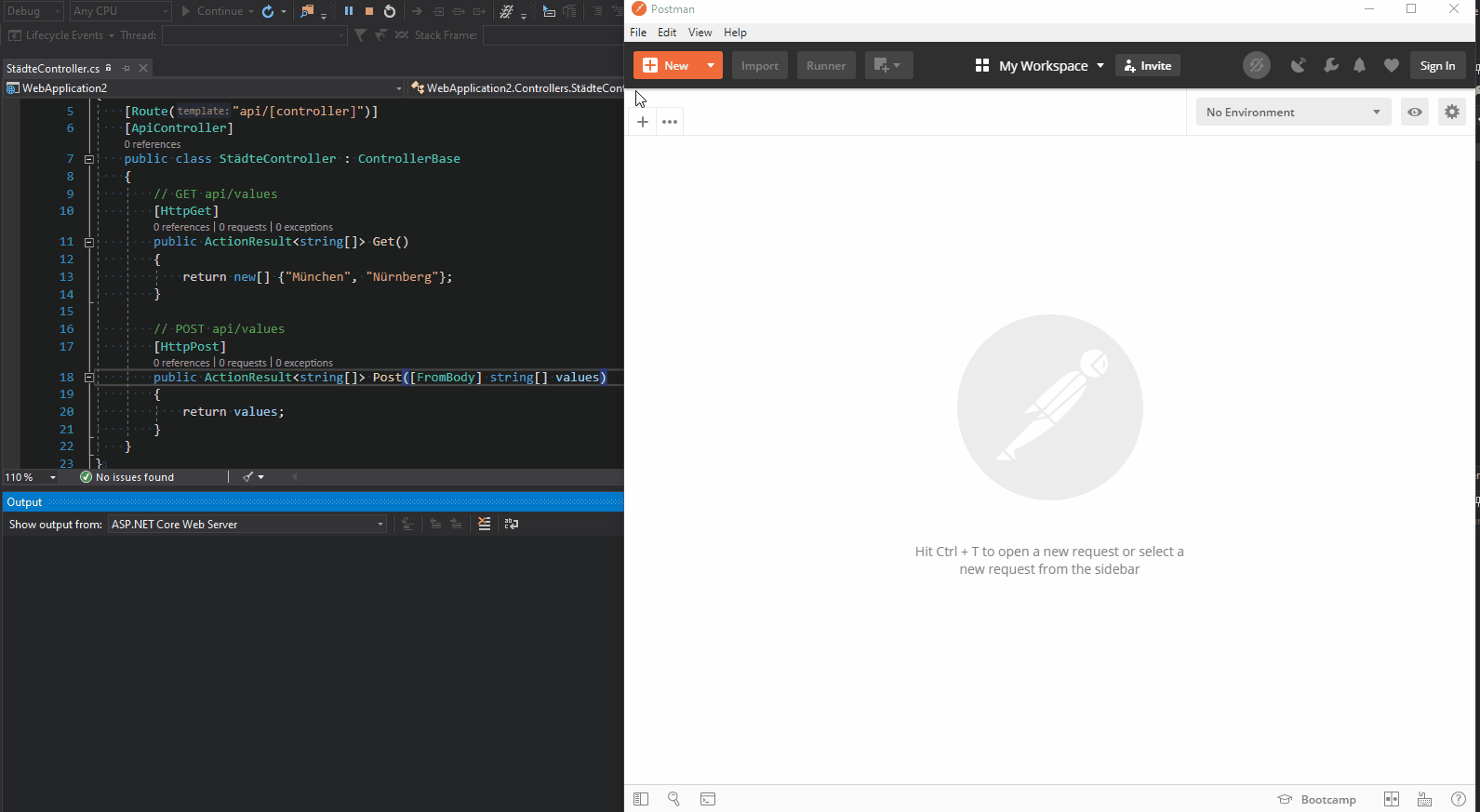Screen dimensions: 1480x812
Task: Collapse the Get() method block
Action: pos(89,242)
